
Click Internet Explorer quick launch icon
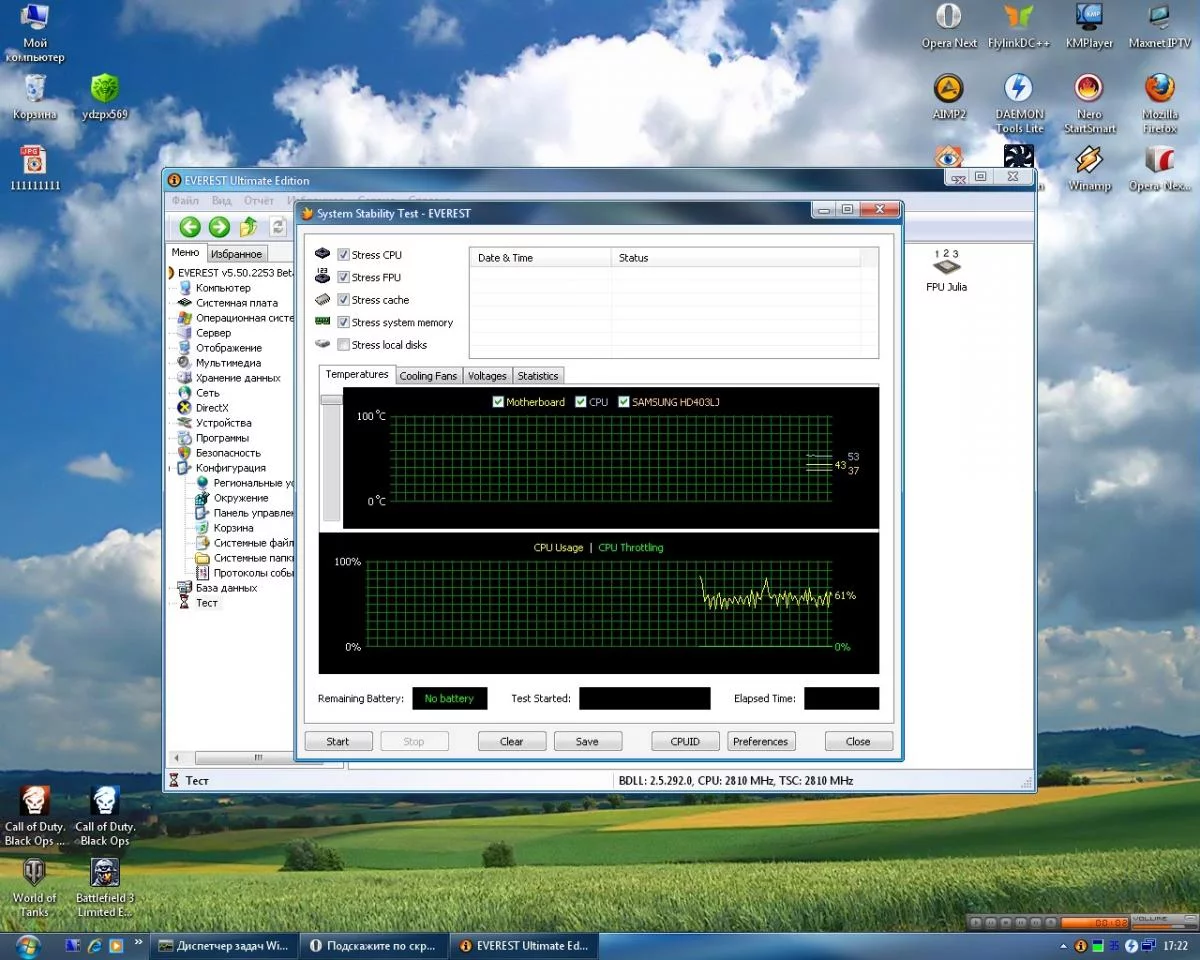tap(95, 945)
